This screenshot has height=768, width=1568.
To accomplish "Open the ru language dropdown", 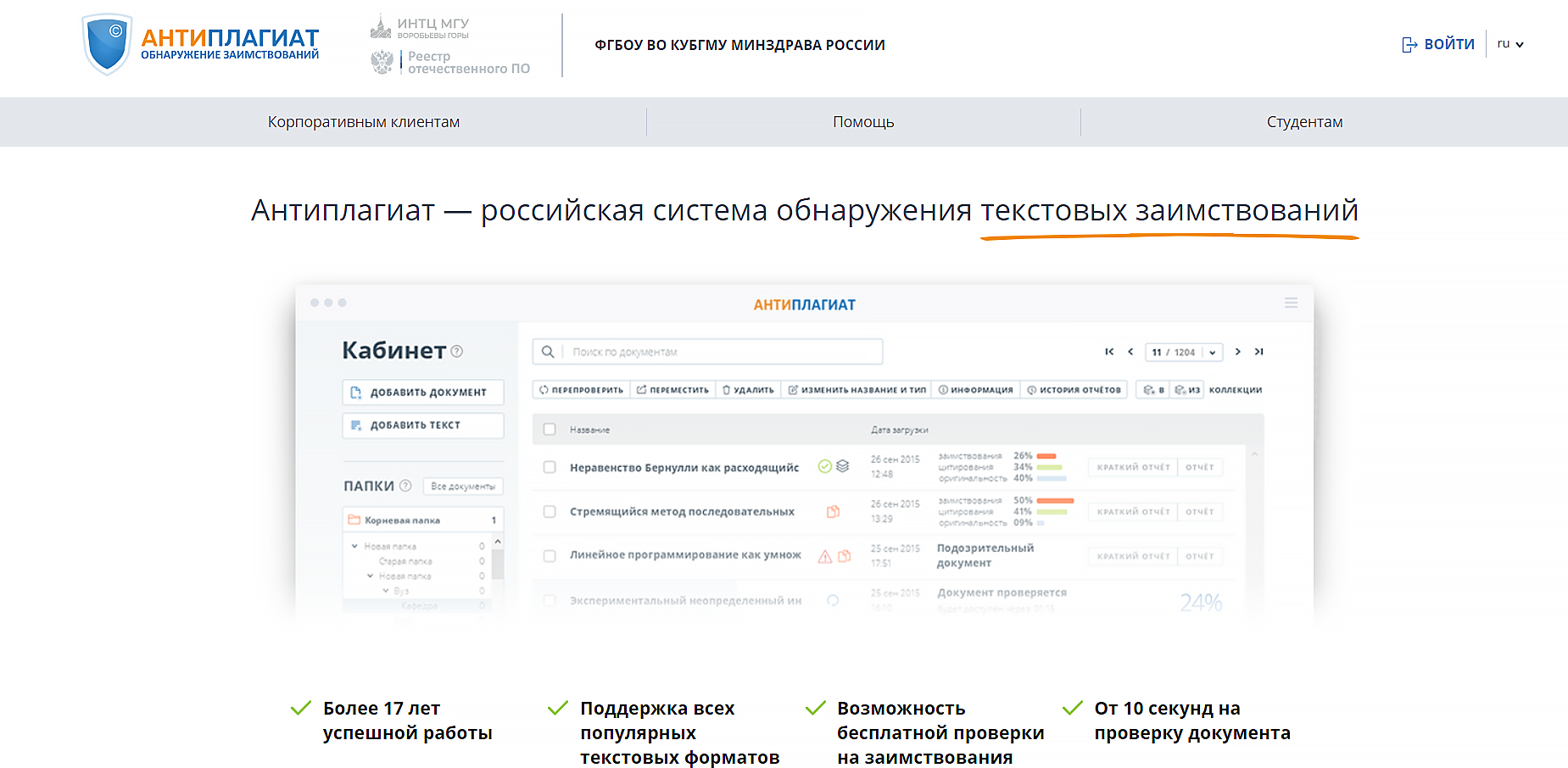I will pos(1510,44).
